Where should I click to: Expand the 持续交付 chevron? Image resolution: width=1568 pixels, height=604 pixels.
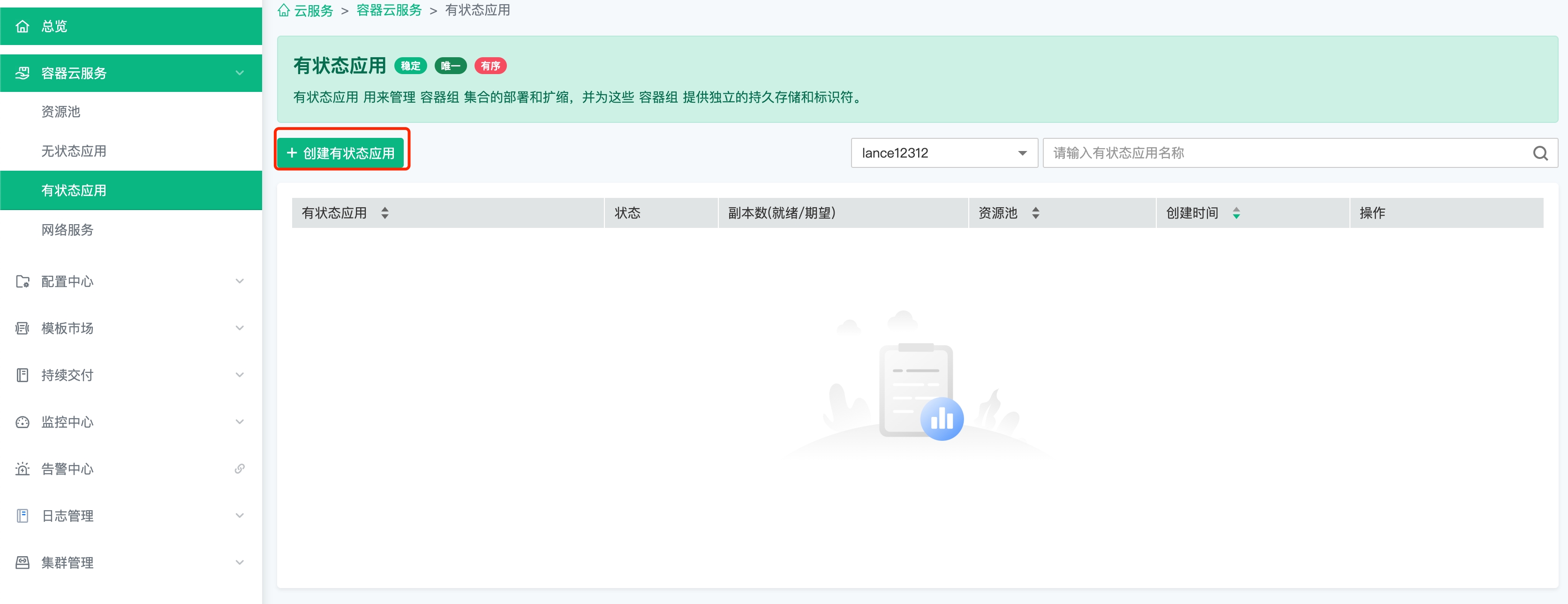[240, 375]
